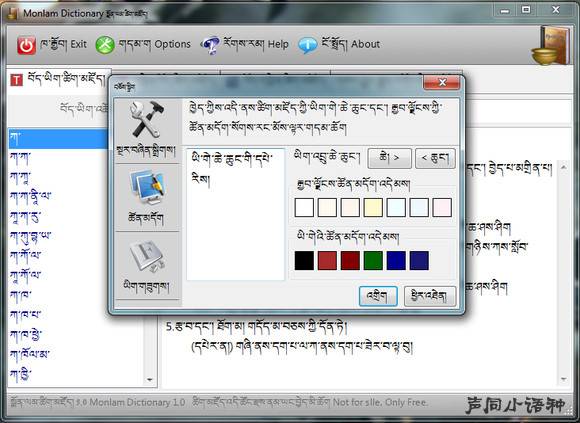Click the blue About info bubble icon
The image size is (580, 423).
(x=308, y=45)
